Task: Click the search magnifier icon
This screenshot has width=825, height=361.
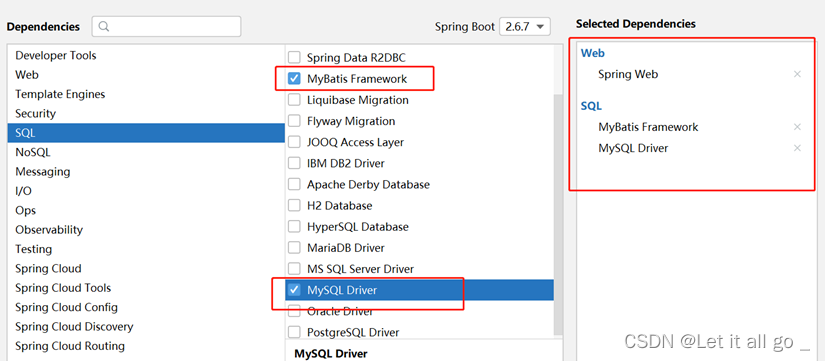Action: pos(104,26)
